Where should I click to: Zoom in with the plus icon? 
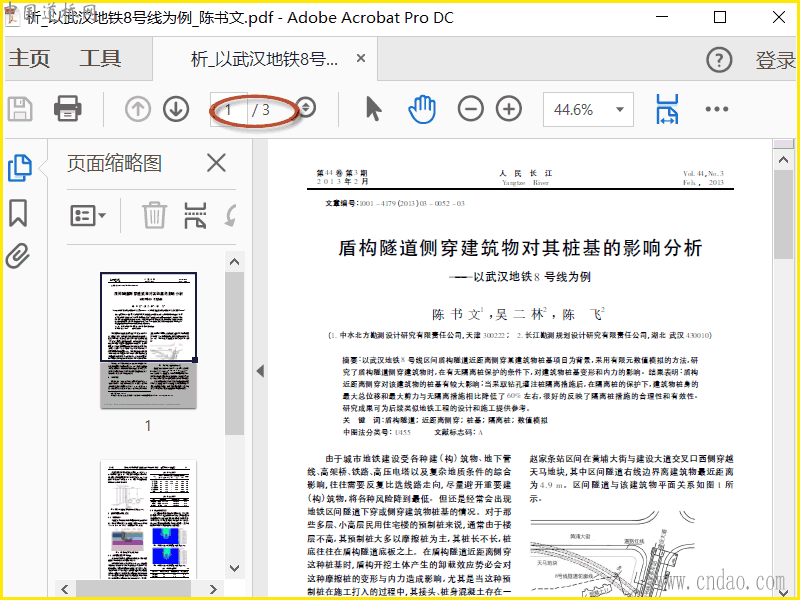509,109
